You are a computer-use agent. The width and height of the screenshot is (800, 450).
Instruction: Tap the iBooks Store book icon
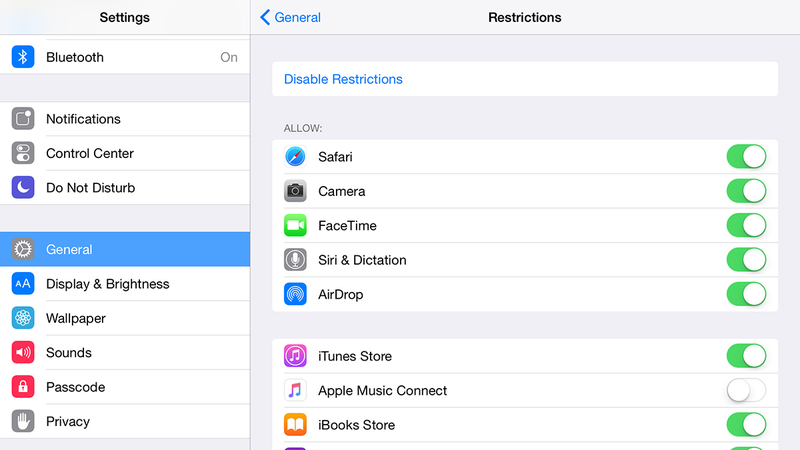295,425
